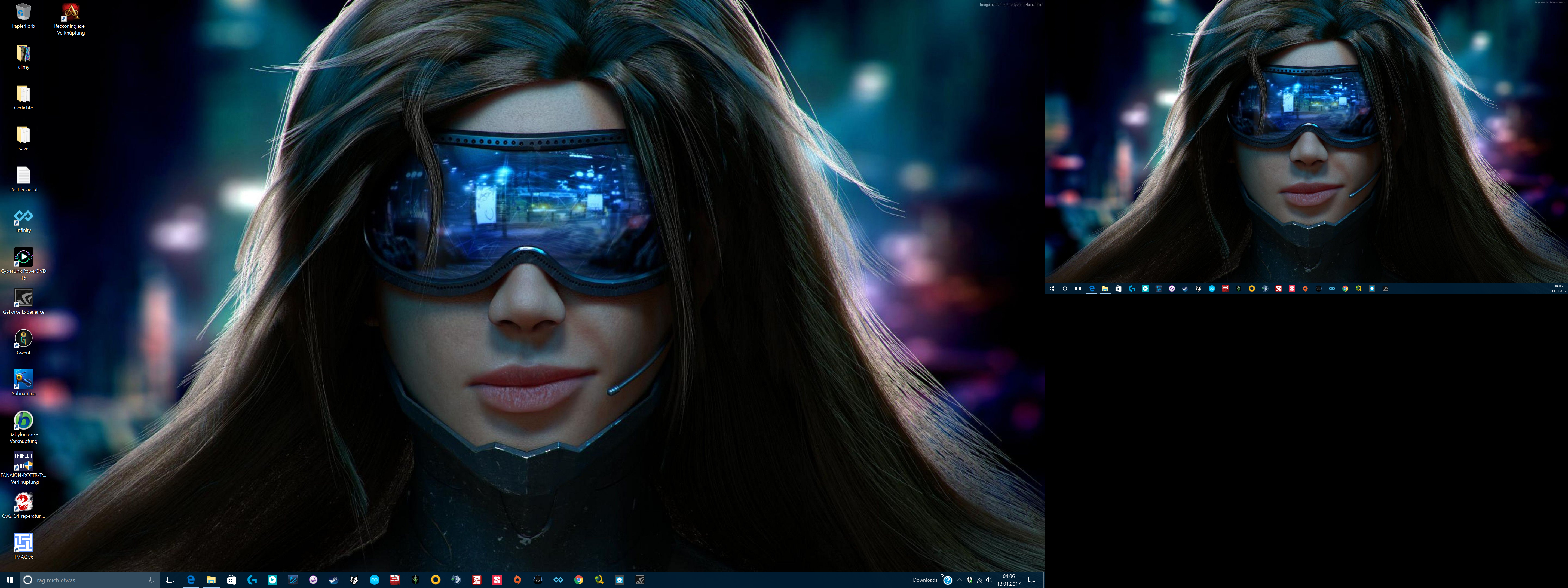
Task: Show hidden system tray icons
Action: click(960, 580)
